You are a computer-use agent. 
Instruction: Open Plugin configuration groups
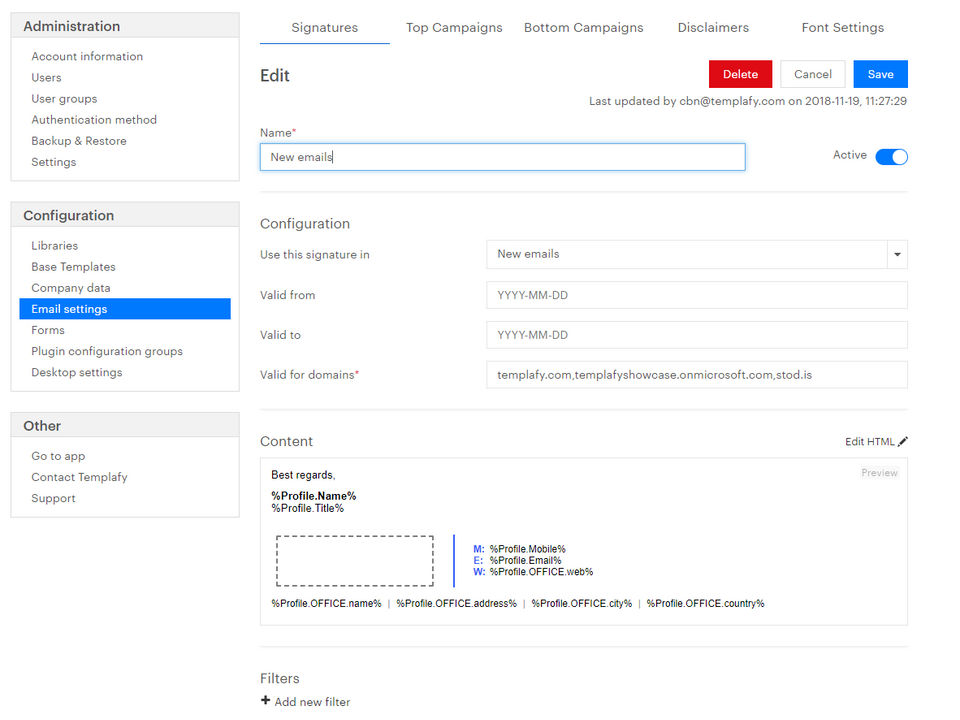(x=107, y=351)
